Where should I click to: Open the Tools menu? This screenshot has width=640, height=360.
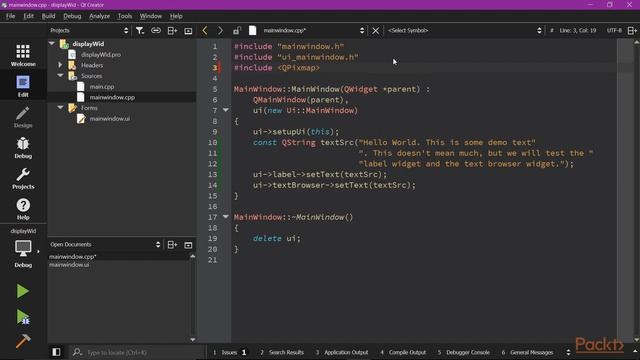125,16
